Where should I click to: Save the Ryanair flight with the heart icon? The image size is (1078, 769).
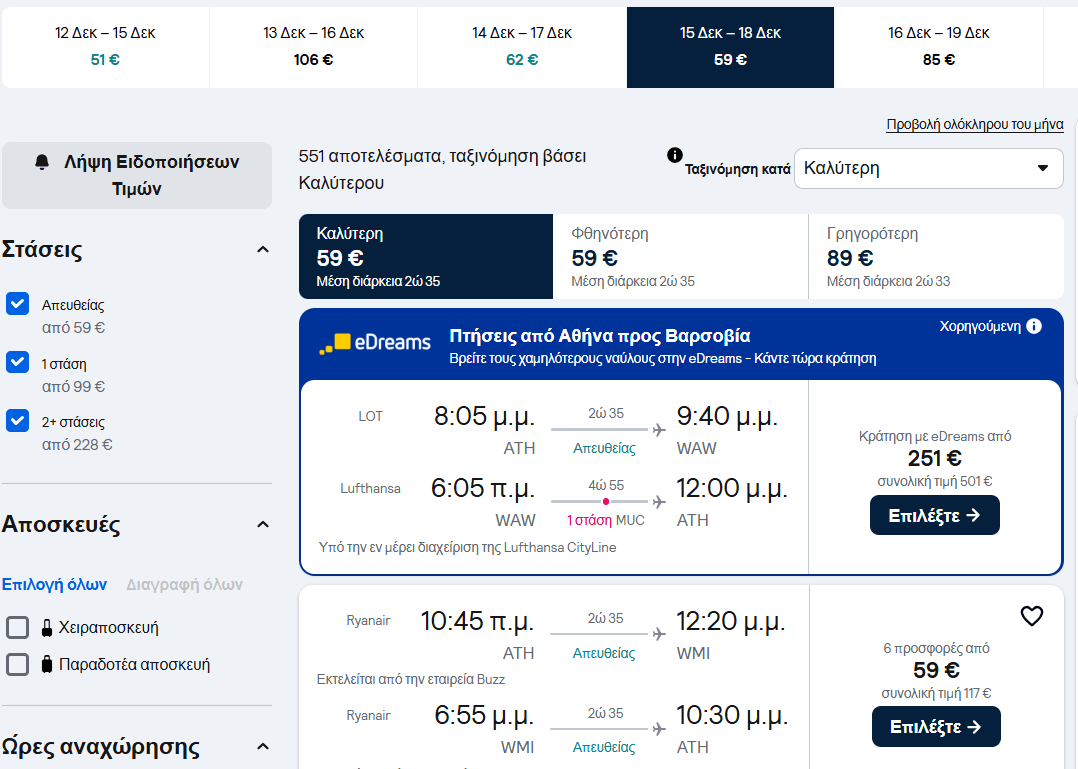tap(1031, 616)
